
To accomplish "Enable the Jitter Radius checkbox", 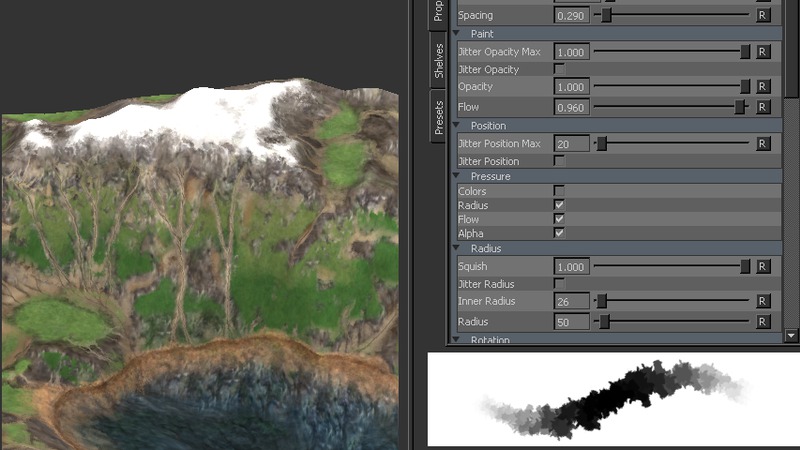I will click(559, 284).
